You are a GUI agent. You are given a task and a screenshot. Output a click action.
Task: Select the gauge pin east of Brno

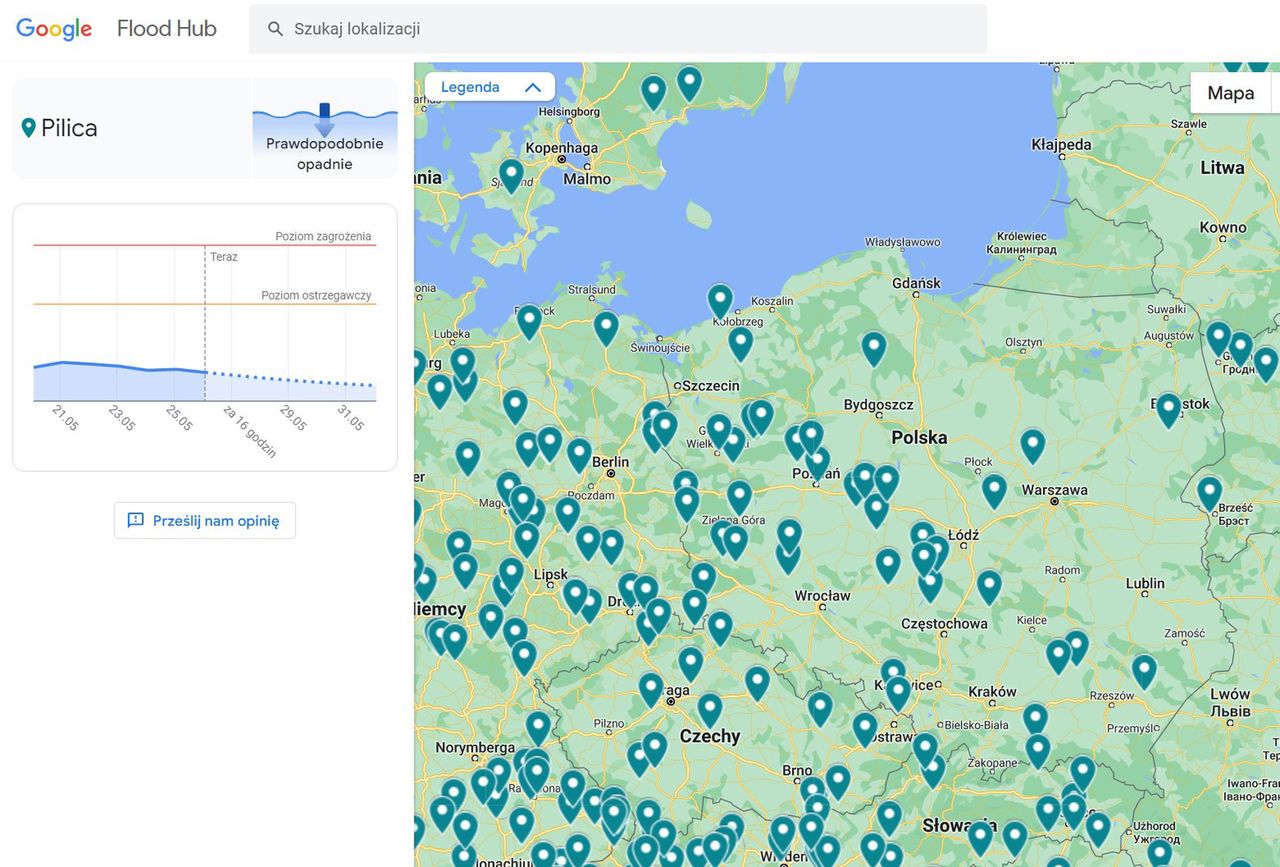click(838, 781)
